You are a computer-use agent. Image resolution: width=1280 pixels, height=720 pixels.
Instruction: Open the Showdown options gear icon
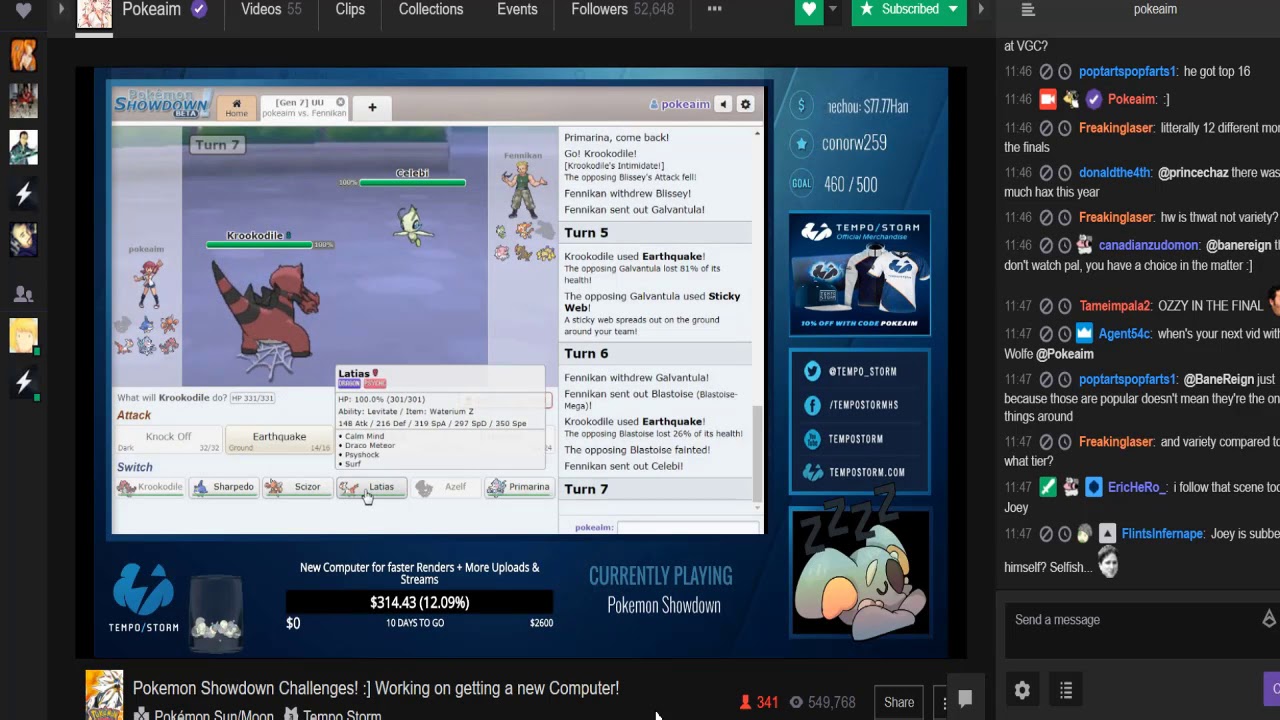745,104
